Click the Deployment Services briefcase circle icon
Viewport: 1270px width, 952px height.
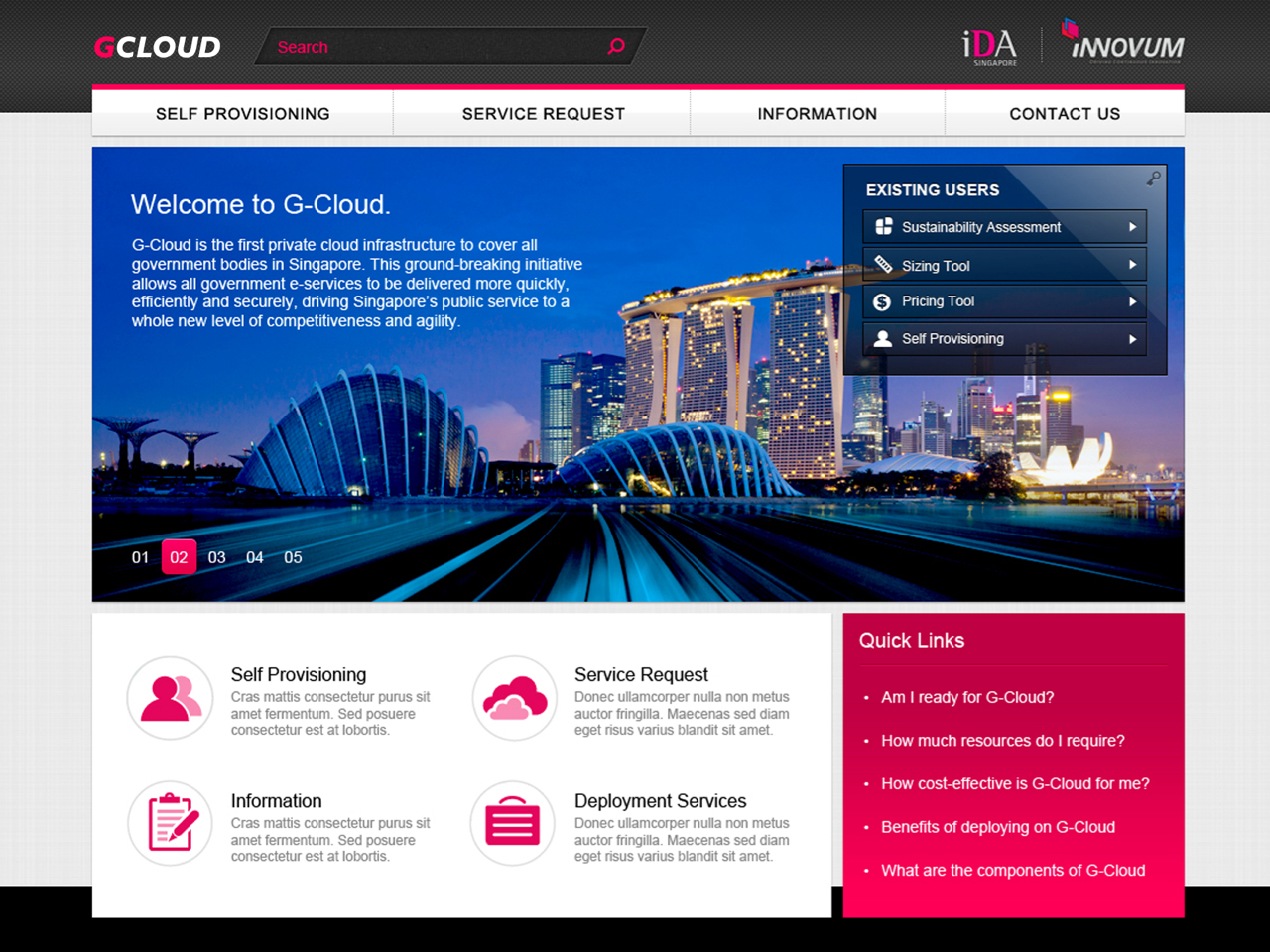[x=512, y=823]
